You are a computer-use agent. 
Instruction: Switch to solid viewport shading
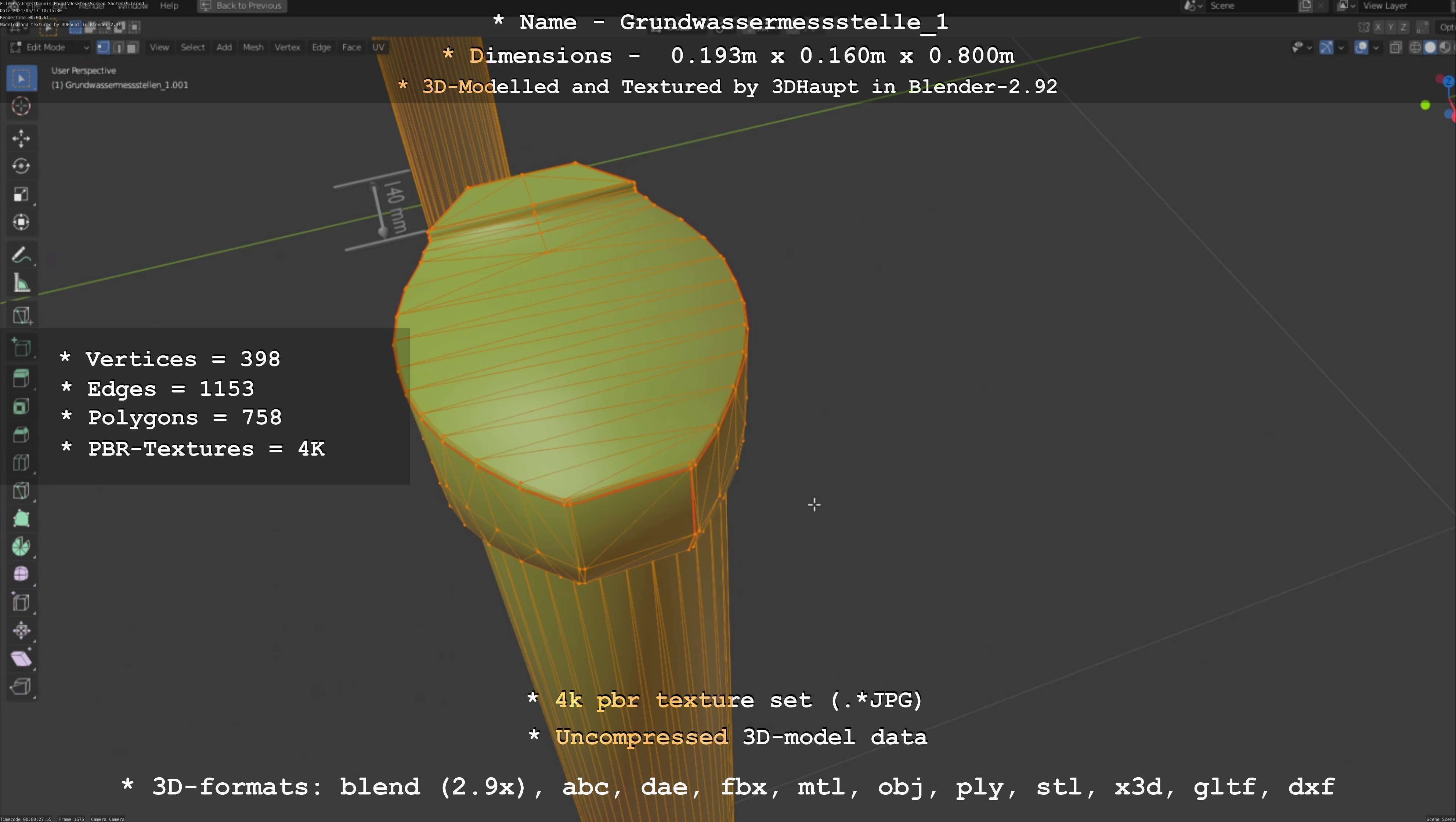1430,47
